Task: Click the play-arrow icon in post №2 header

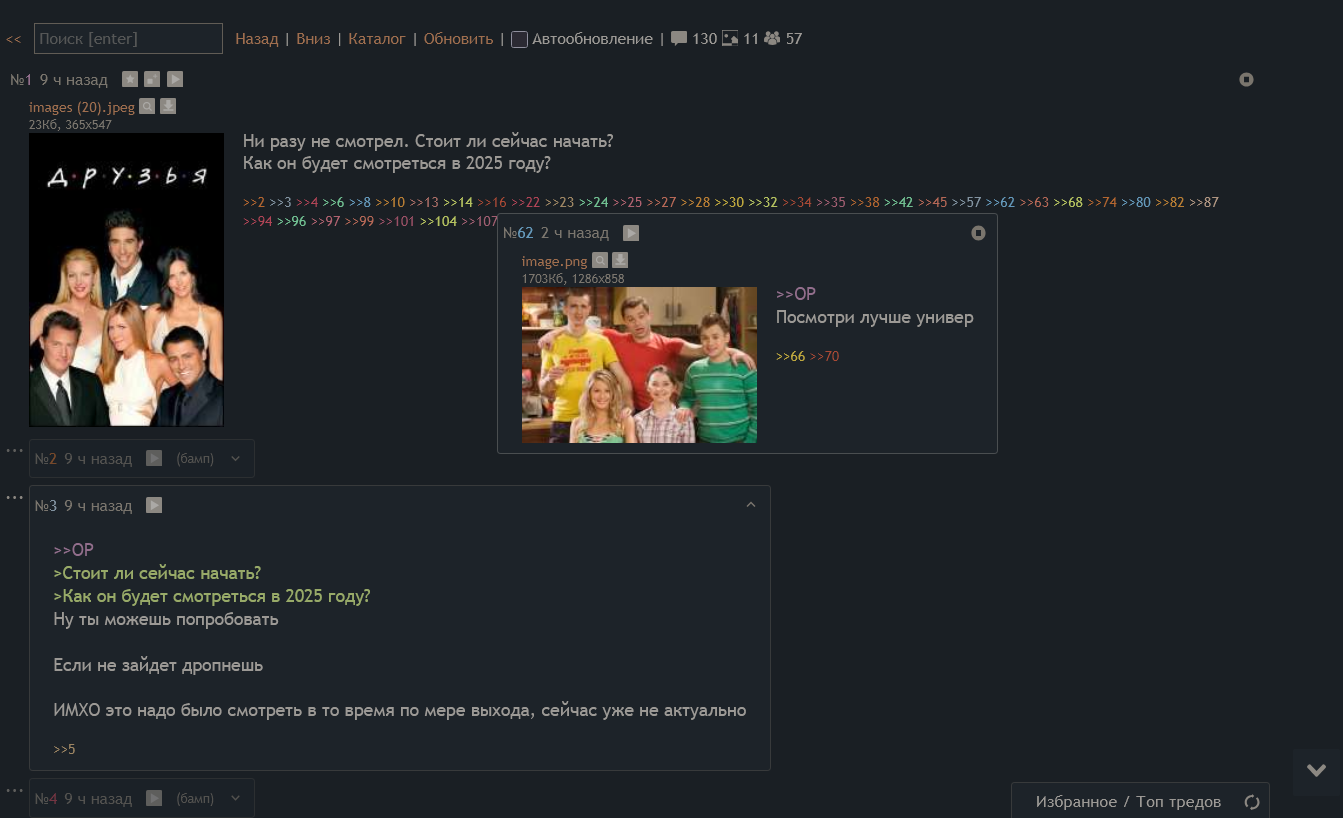Action: (x=154, y=458)
